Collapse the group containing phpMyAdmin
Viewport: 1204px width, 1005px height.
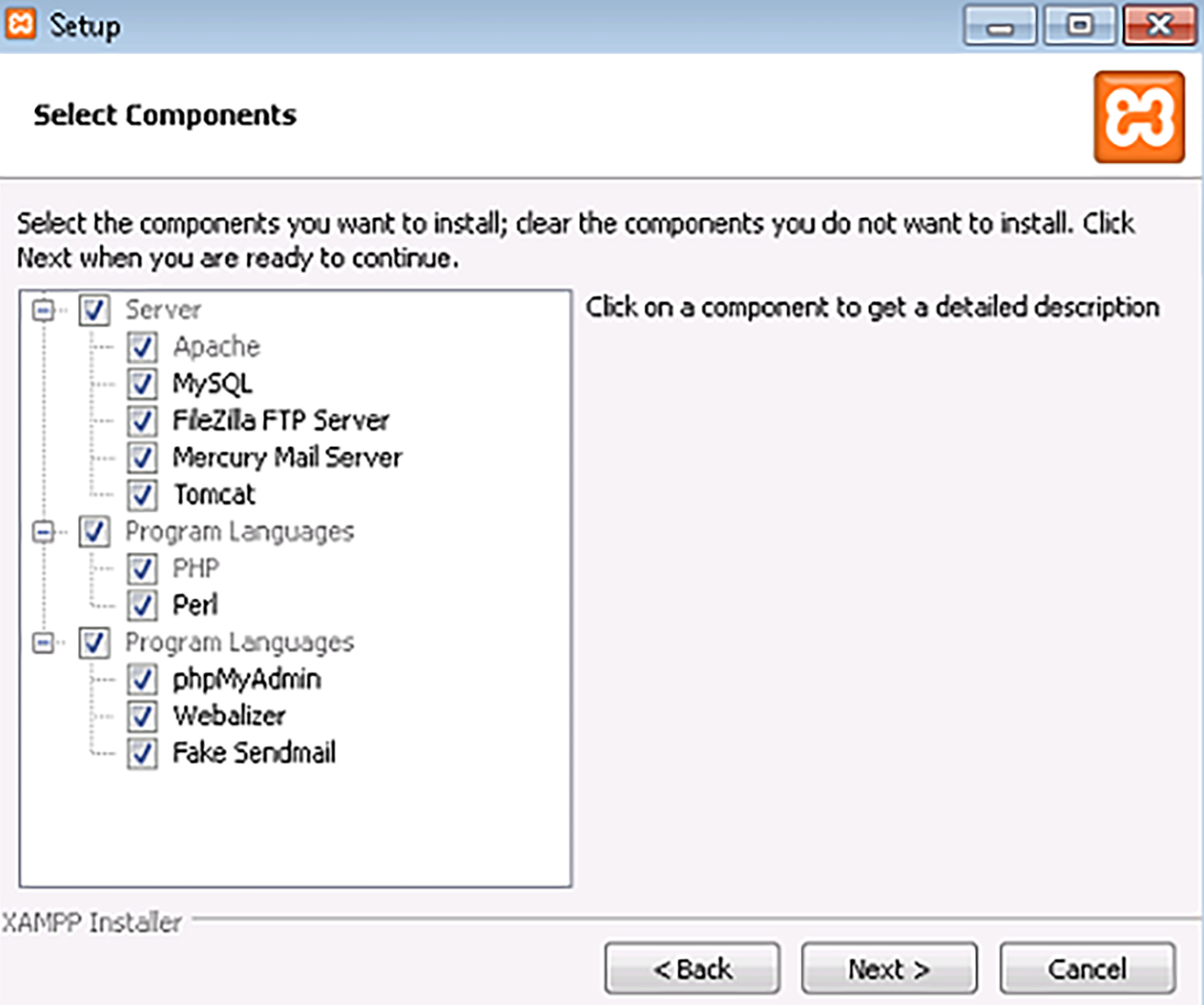43,643
